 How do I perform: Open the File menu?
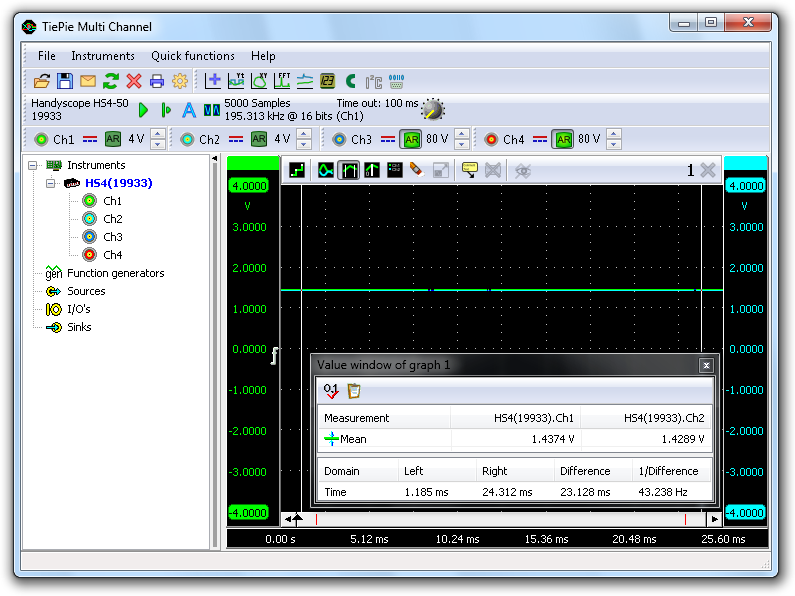(47, 56)
